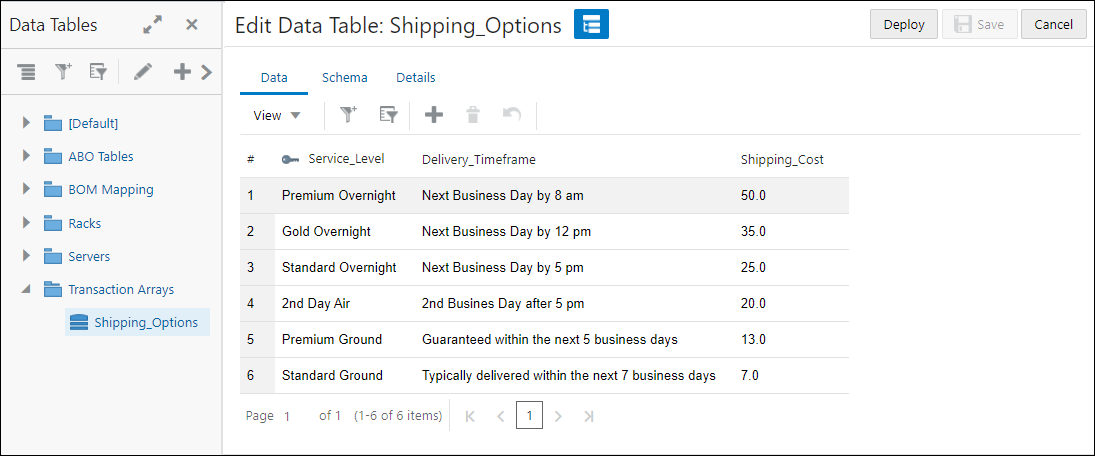Viewport: 1095px width, 456px height.
Task: Open the View dropdown menu
Action: point(277,115)
